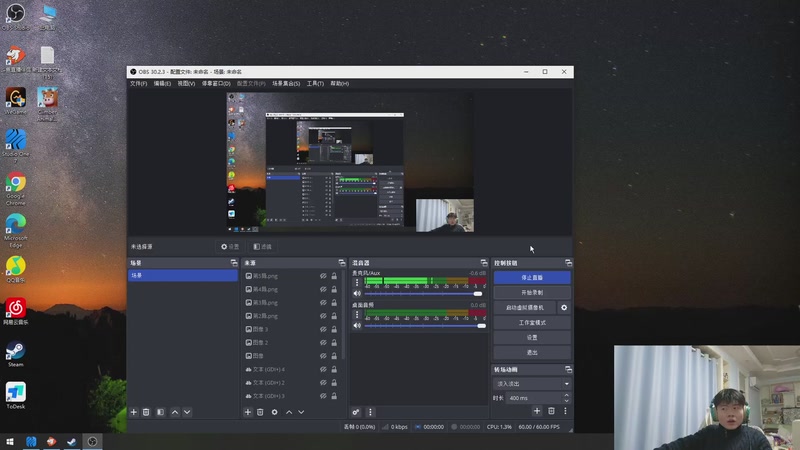This screenshot has height=450, width=800.
Task: Move the source down with the 来源 panel down arrow
Action: click(302, 412)
